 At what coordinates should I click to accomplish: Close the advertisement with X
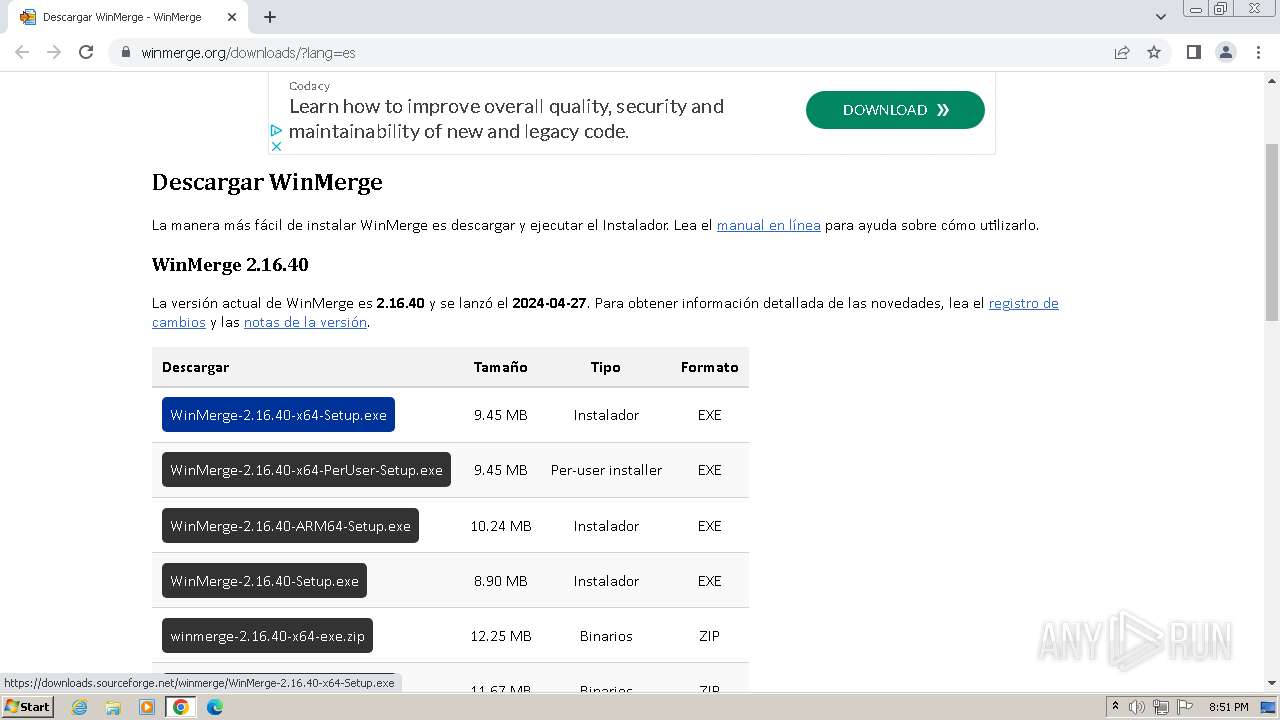(x=276, y=146)
